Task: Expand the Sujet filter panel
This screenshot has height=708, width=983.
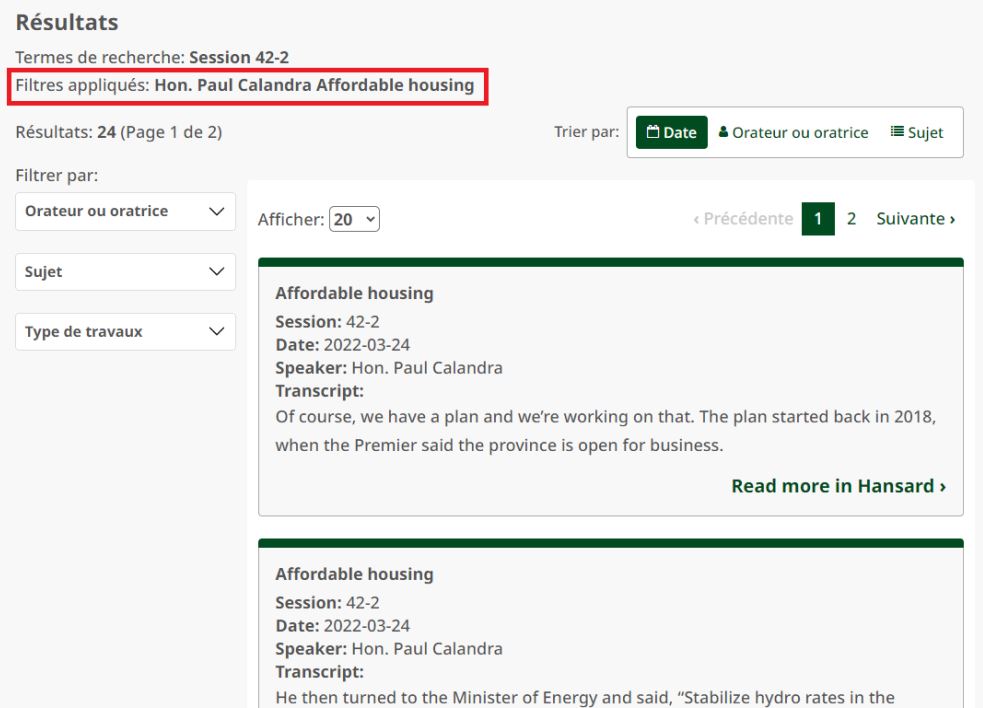Action: pyautogui.click(x=125, y=272)
